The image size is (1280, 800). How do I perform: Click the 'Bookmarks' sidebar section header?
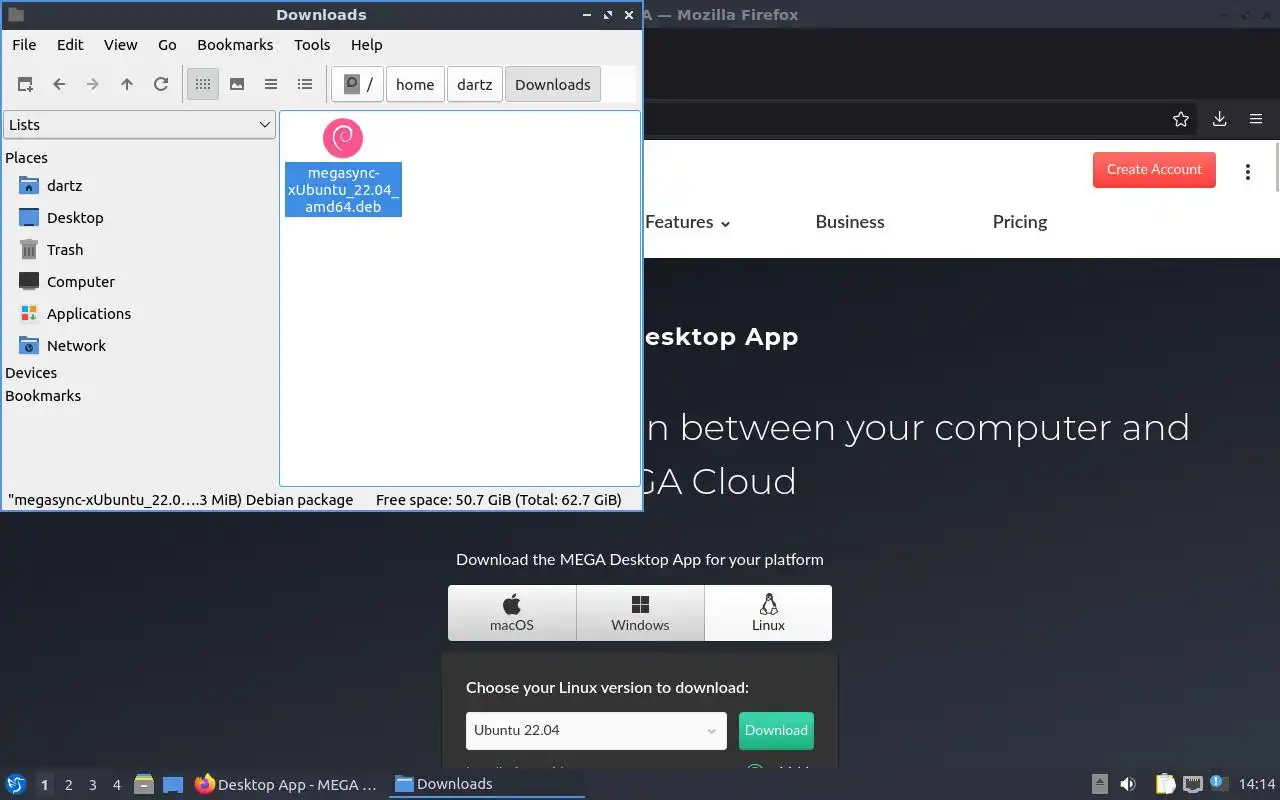[43, 396]
